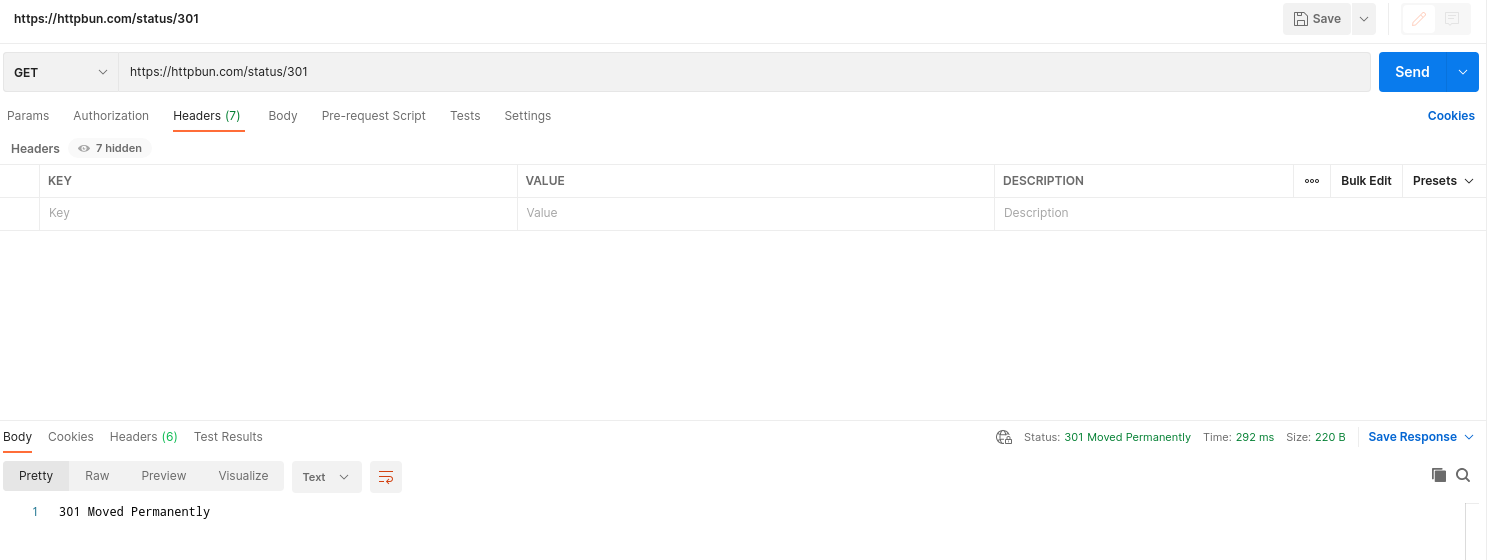Select the response Body tab
The width and height of the screenshot is (1502, 560).
(x=18, y=437)
